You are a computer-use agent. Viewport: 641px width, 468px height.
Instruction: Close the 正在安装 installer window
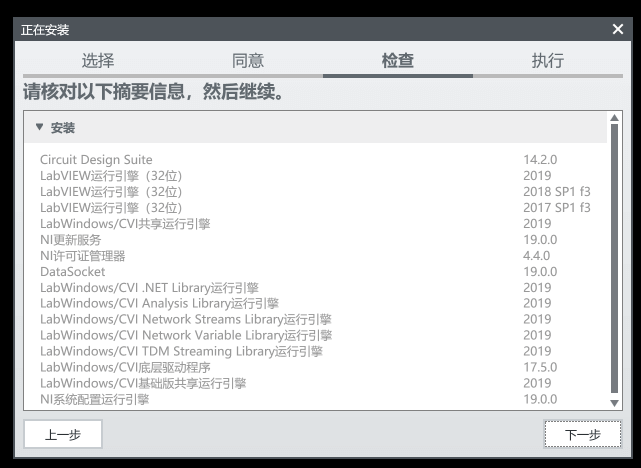tap(618, 29)
